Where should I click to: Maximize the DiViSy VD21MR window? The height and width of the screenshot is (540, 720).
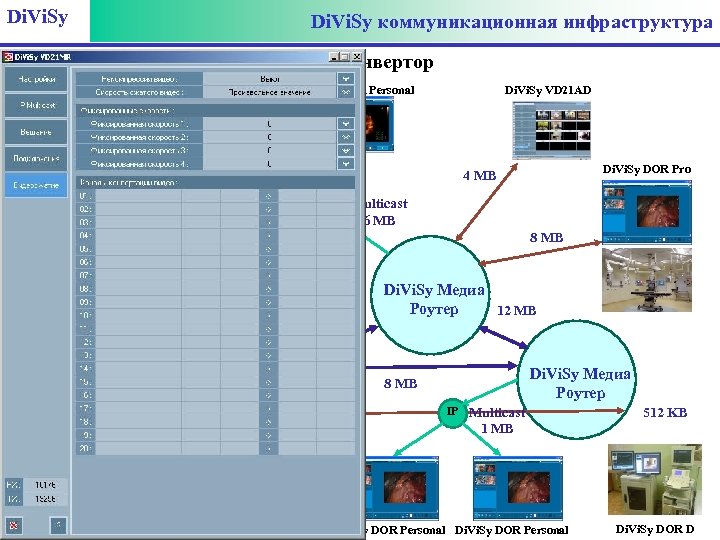coord(345,57)
